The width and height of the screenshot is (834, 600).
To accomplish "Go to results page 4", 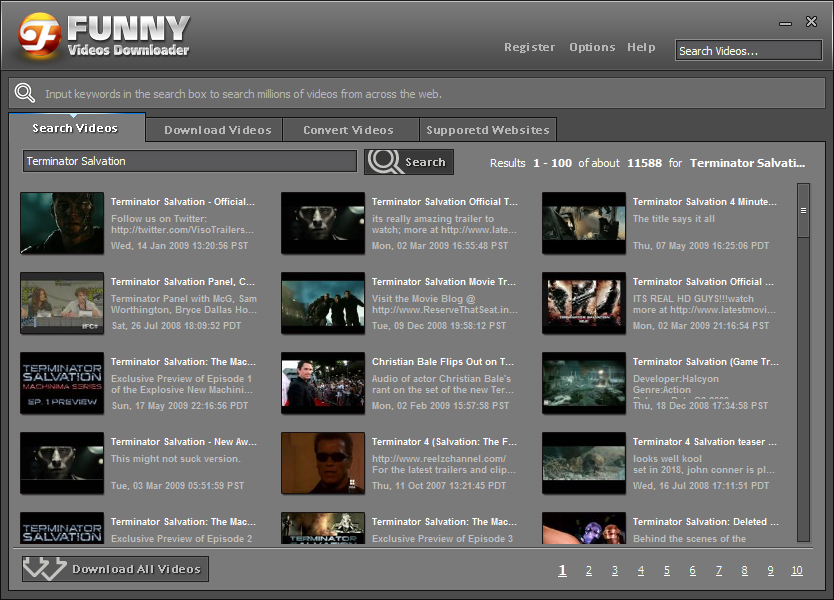I will (641, 571).
